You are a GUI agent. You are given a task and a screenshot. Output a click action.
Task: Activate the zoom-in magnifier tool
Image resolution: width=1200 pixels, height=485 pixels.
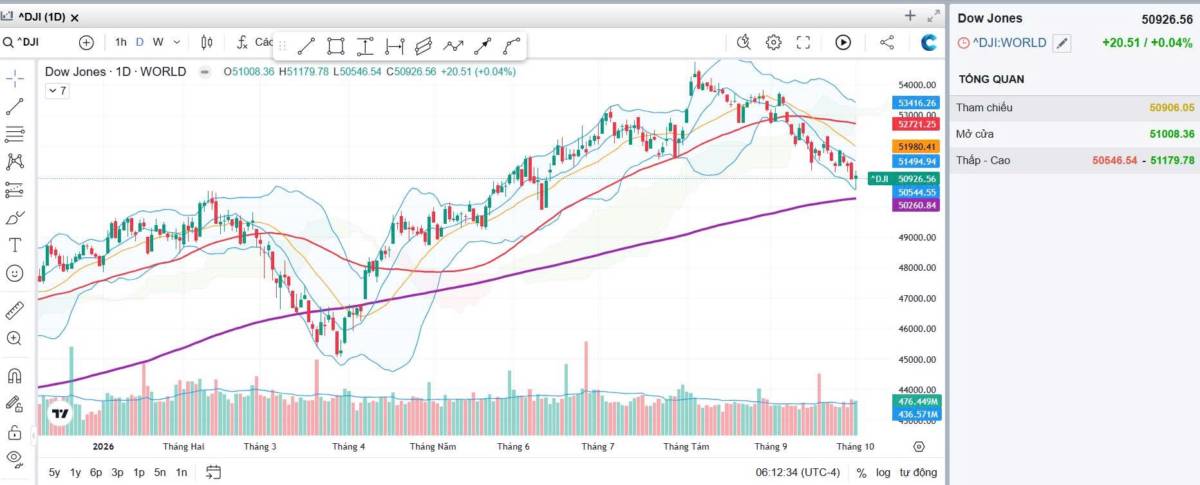[15, 338]
